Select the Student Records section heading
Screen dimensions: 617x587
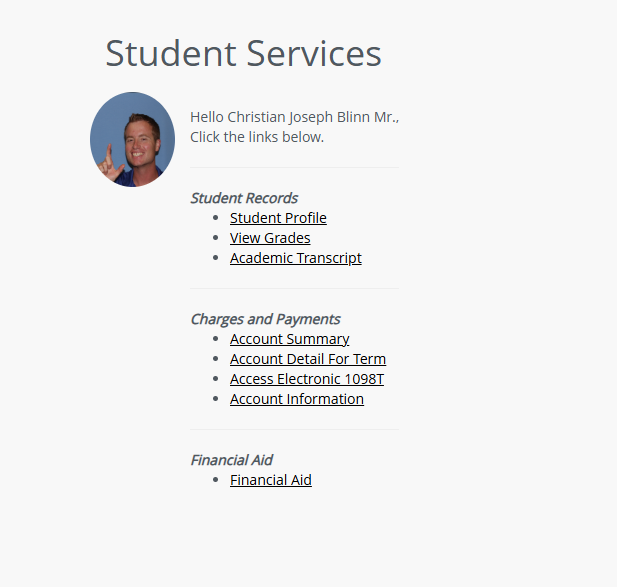coord(244,198)
